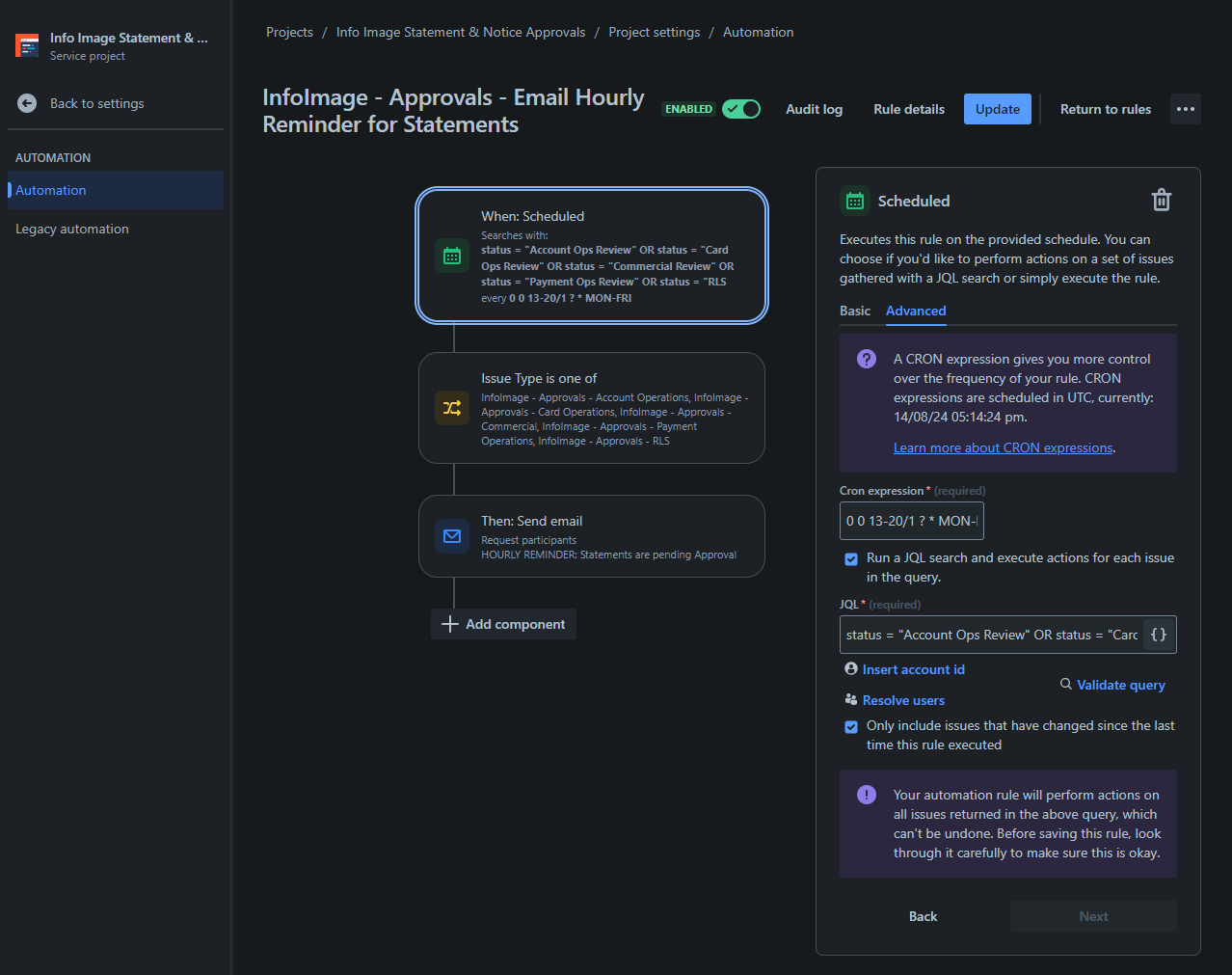Click inside the Cron expression field
The height and width of the screenshot is (975, 1232).
click(912, 521)
